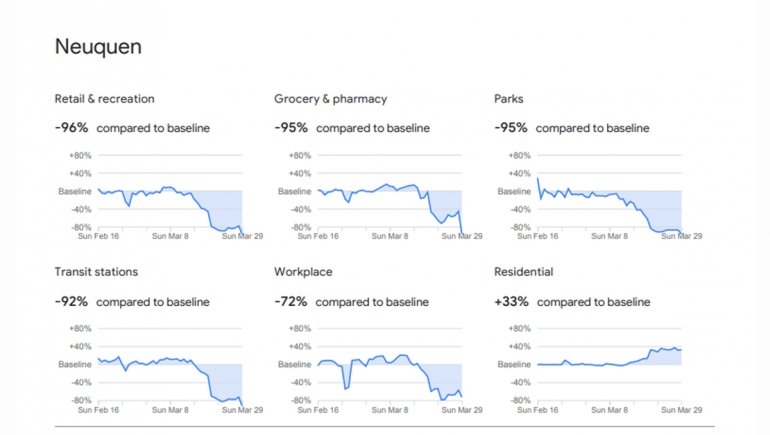Click the Residential chart title
This screenshot has width=770, height=435.
(x=523, y=272)
